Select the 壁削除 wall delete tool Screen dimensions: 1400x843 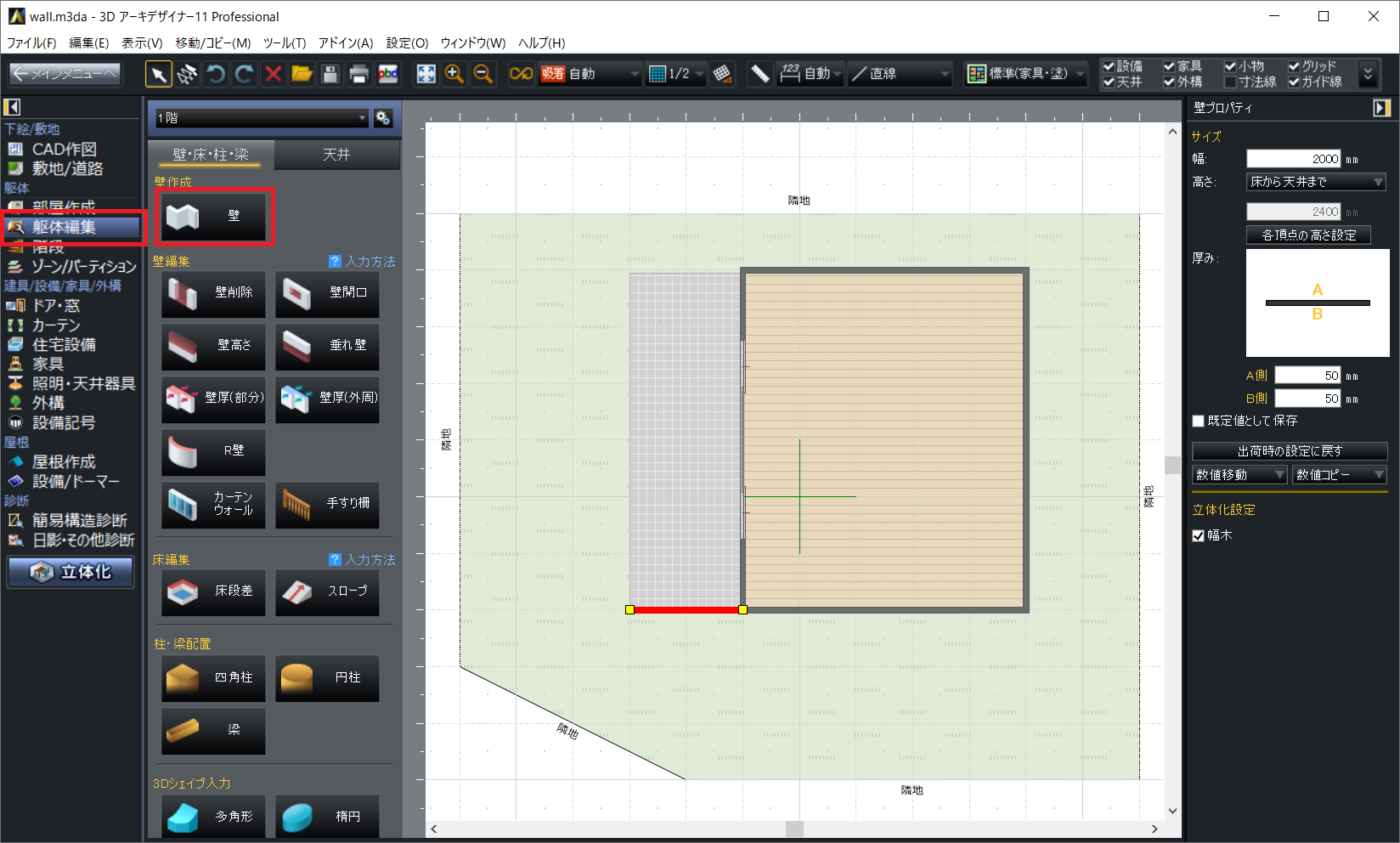(x=213, y=293)
